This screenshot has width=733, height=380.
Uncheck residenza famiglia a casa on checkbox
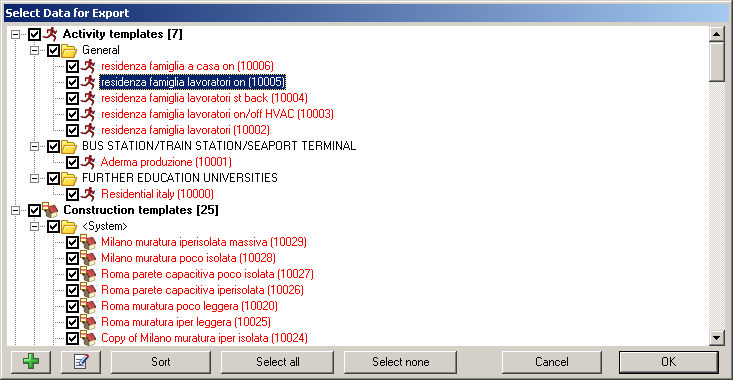click(x=72, y=66)
